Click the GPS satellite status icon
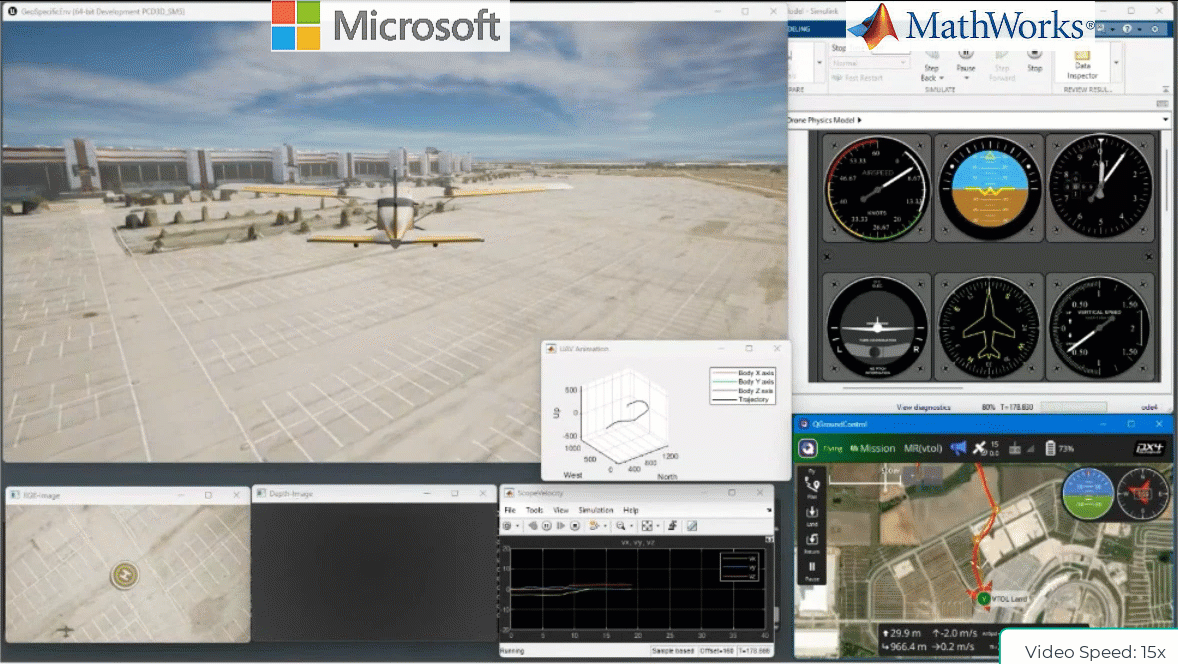1178x664 pixels. [981, 448]
